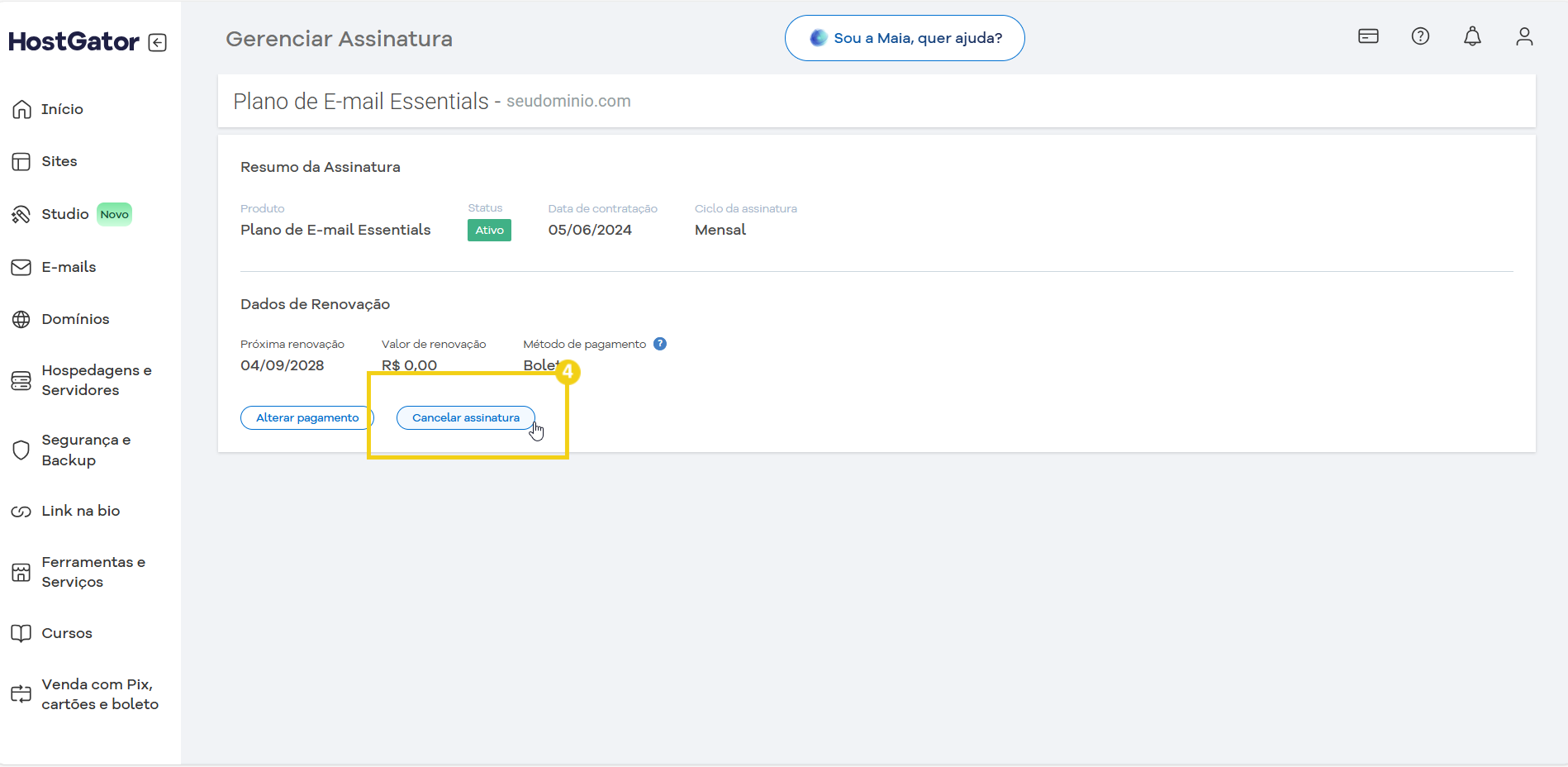Click the E-mails envelope icon
Viewport: 1568px width, 767px height.
(x=21, y=267)
